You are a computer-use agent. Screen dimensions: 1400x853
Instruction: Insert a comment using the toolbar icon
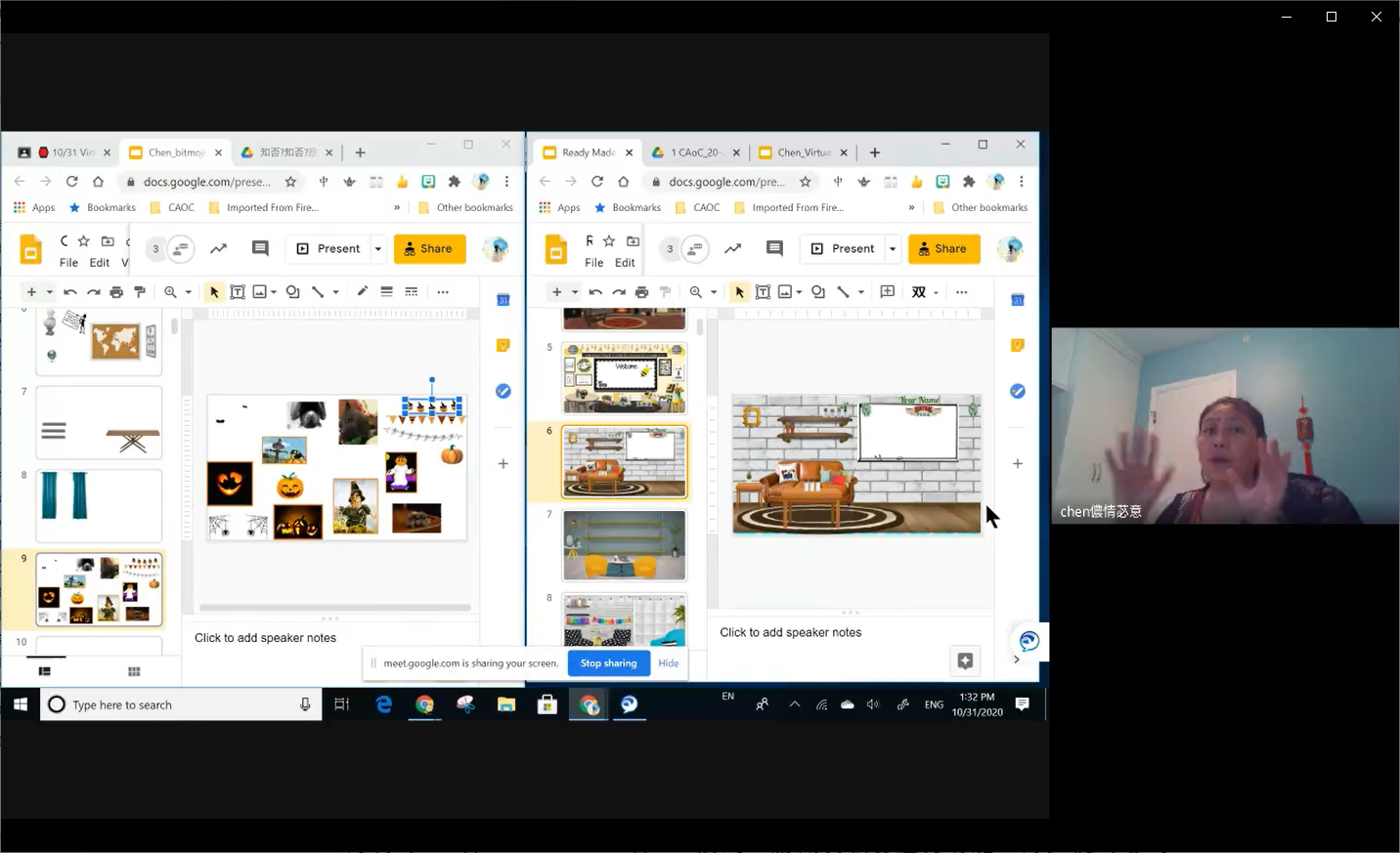[259, 248]
